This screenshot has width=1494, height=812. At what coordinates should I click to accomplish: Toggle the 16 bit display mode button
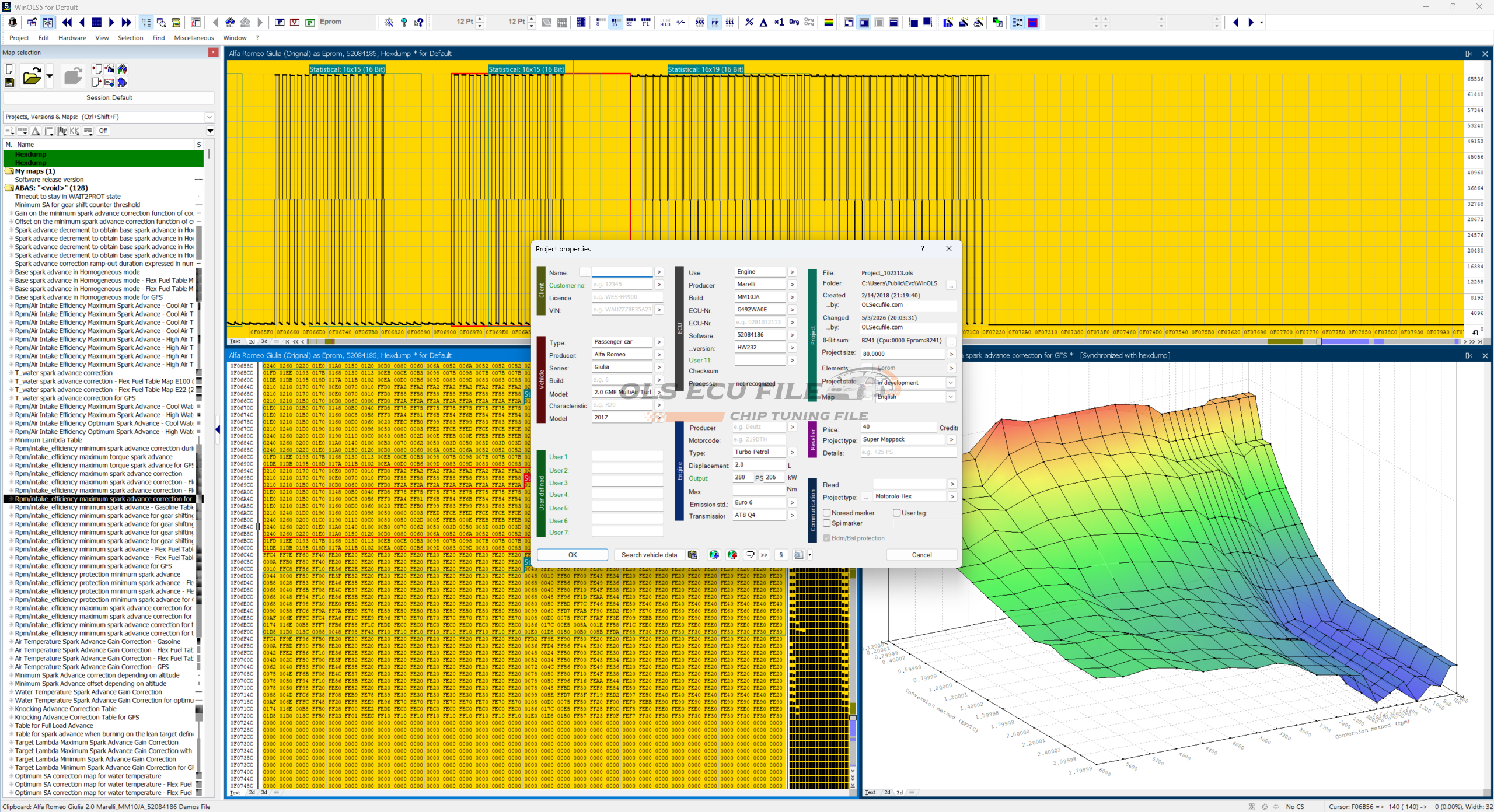615,22
